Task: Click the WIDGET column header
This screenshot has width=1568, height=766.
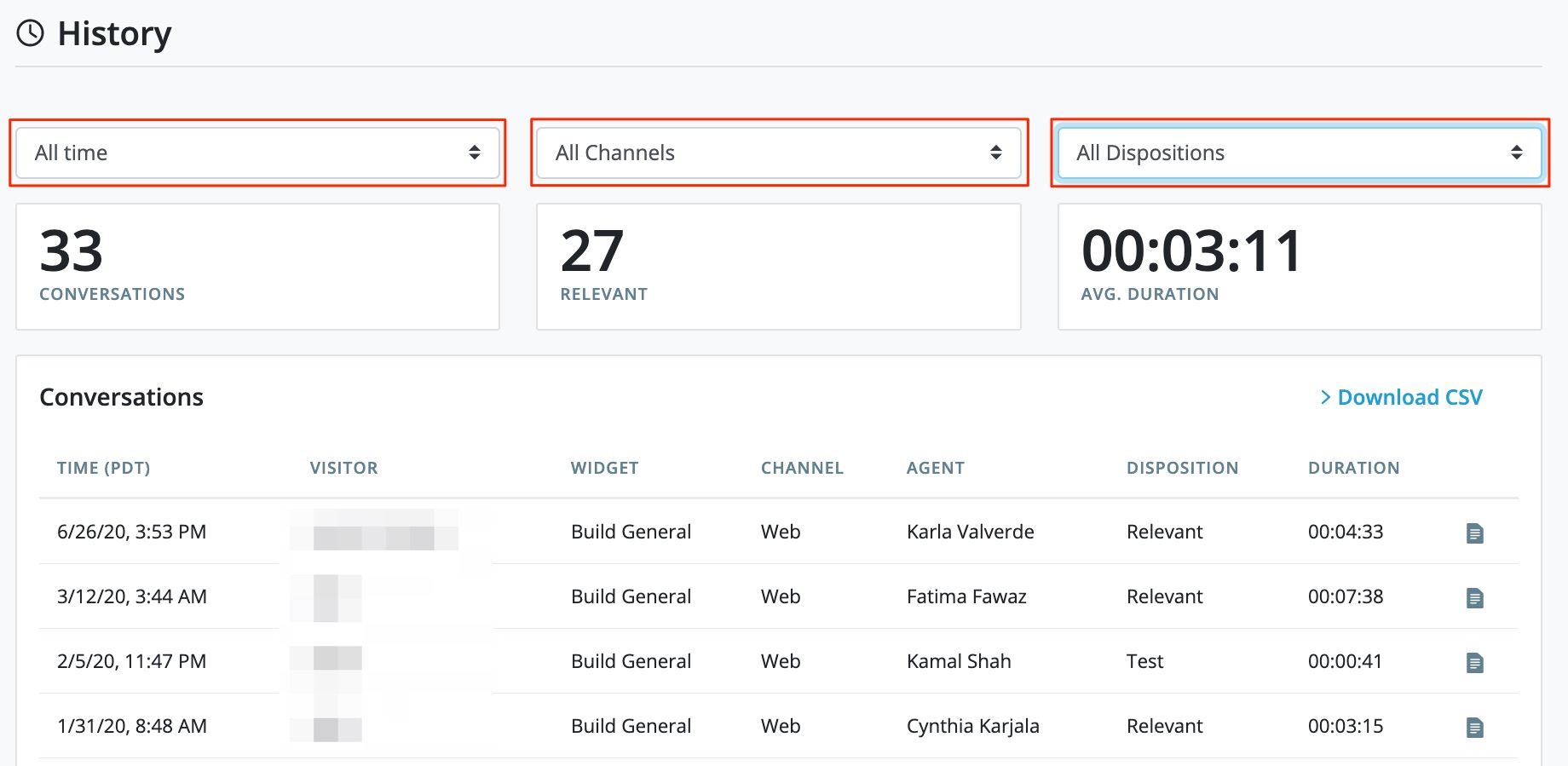Action: point(604,468)
